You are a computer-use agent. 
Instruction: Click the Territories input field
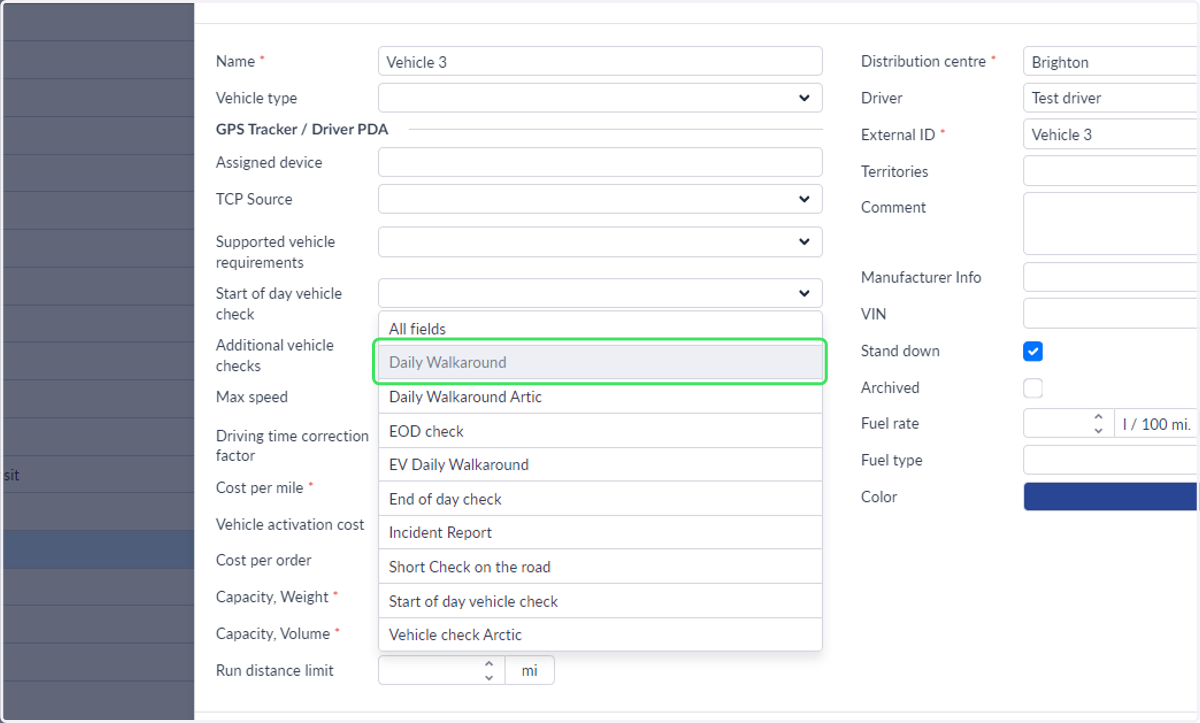pos(1111,171)
